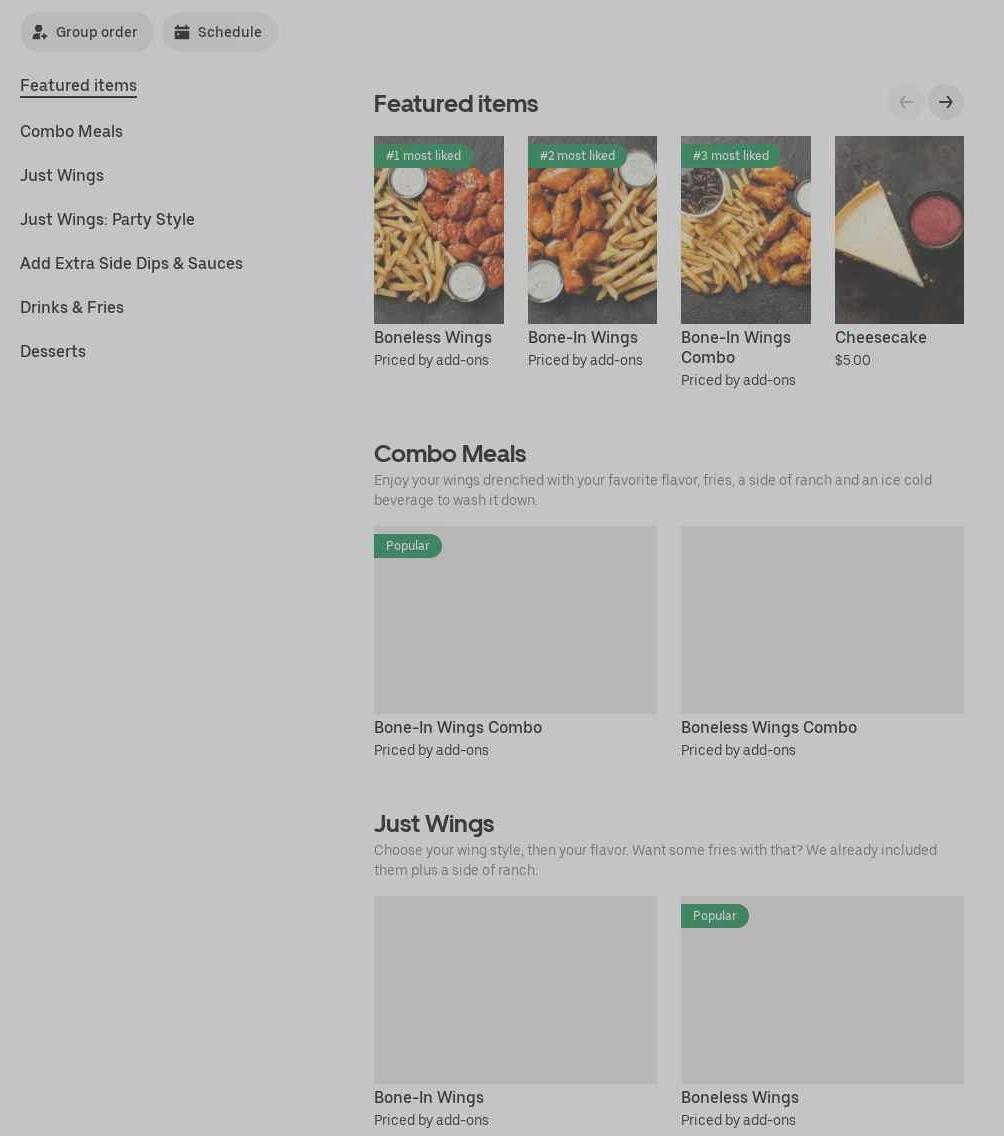The image size is (1004, 1136).
Task: Open Boneless Wings Combo in Combo Meals
Action: point(822,620)
